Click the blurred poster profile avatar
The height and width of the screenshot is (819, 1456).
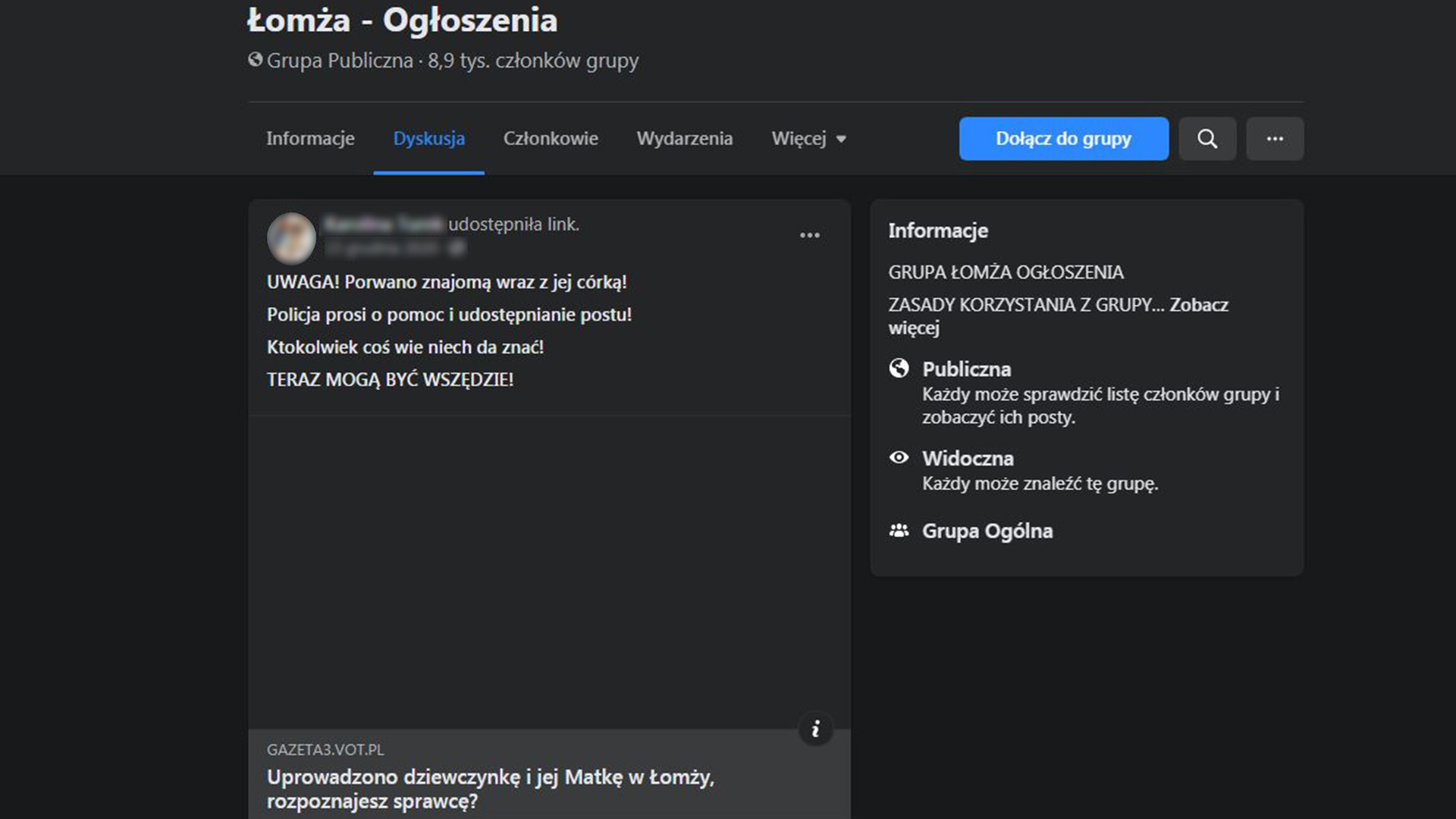pos(291,237)
